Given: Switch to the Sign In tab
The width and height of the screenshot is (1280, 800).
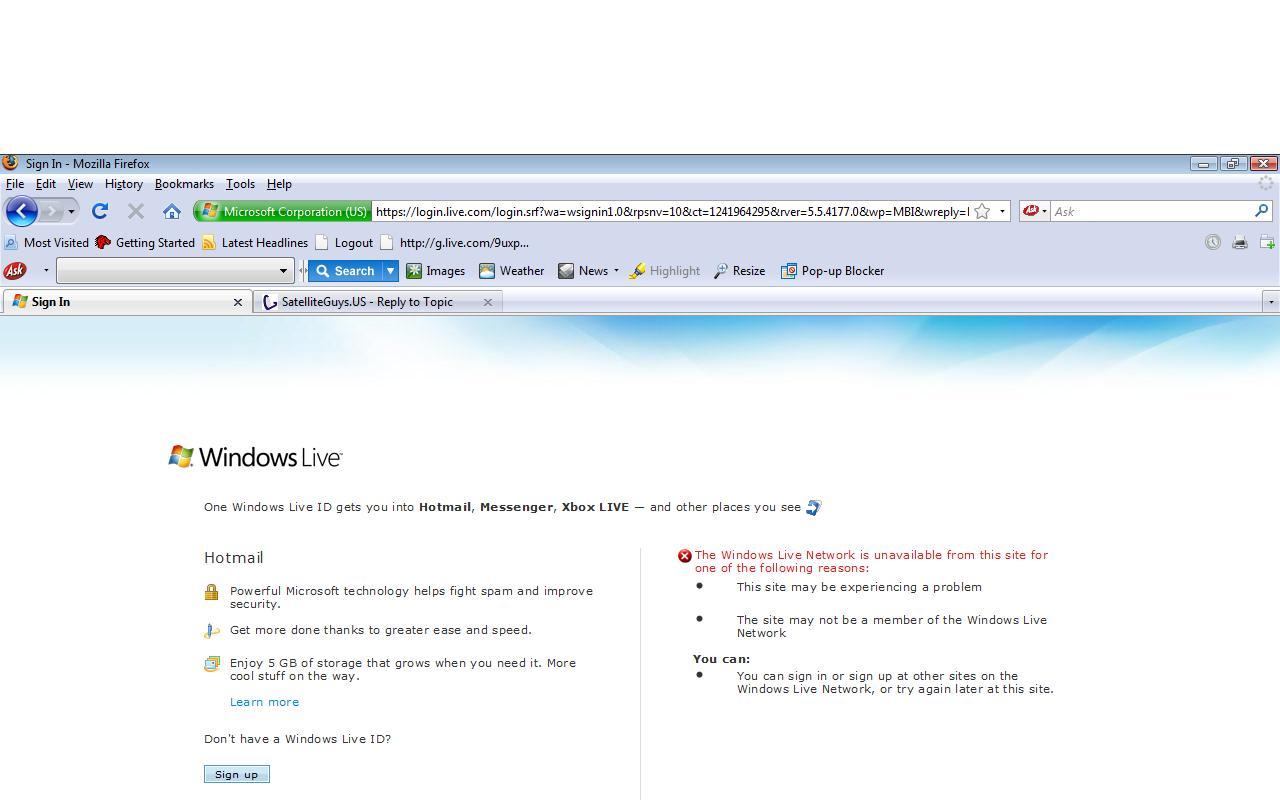Looking at the screenshot, I should tap(126, 301).
